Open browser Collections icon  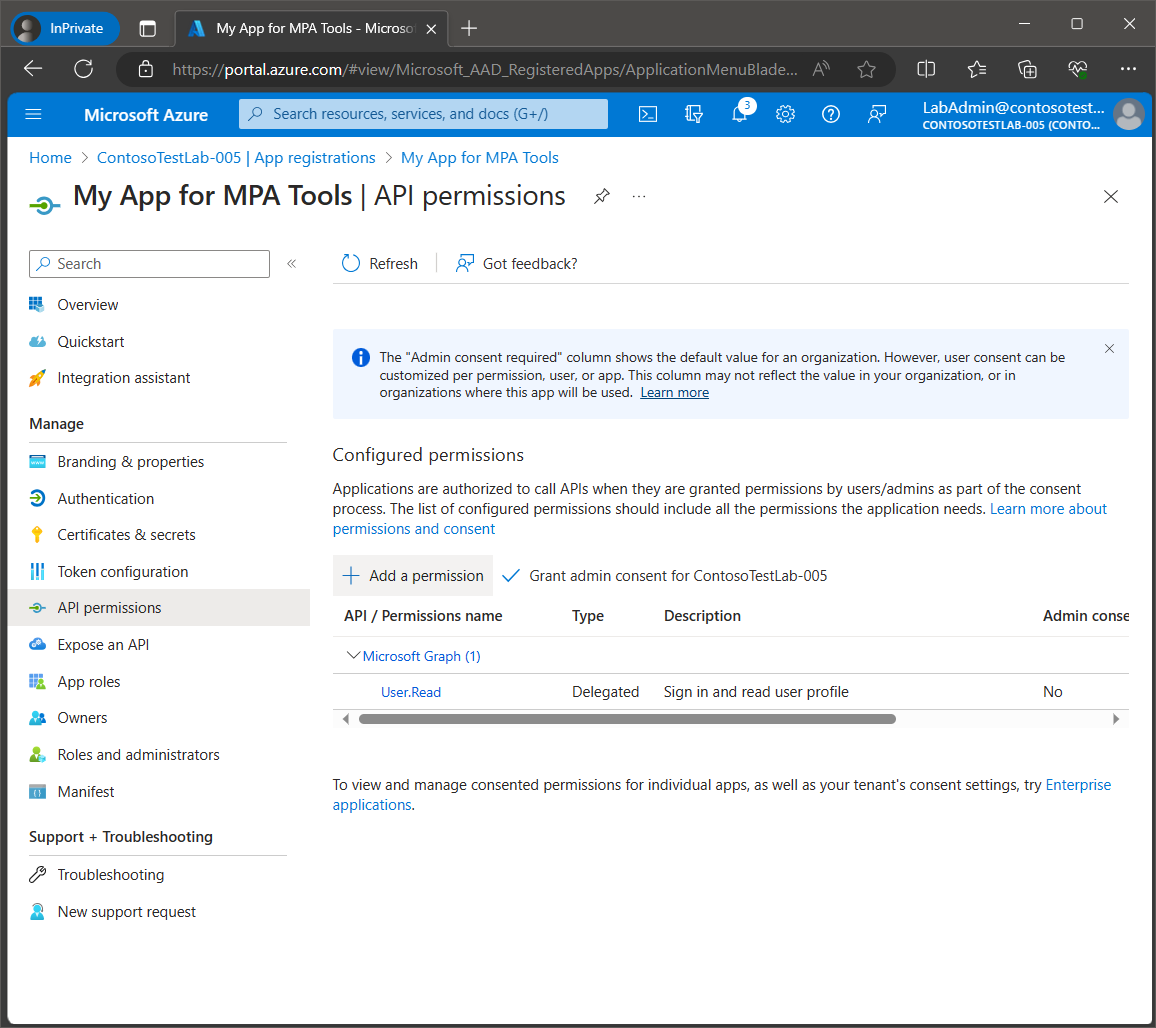[1027, 69]
